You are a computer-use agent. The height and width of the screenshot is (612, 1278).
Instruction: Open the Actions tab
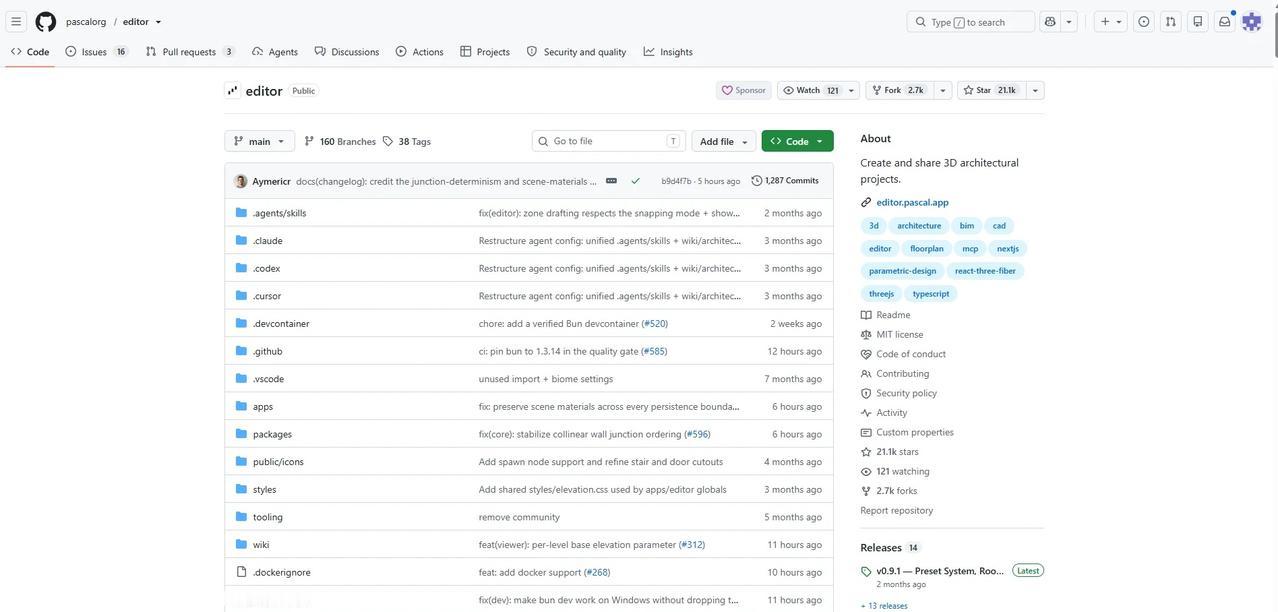coord(420,52)
